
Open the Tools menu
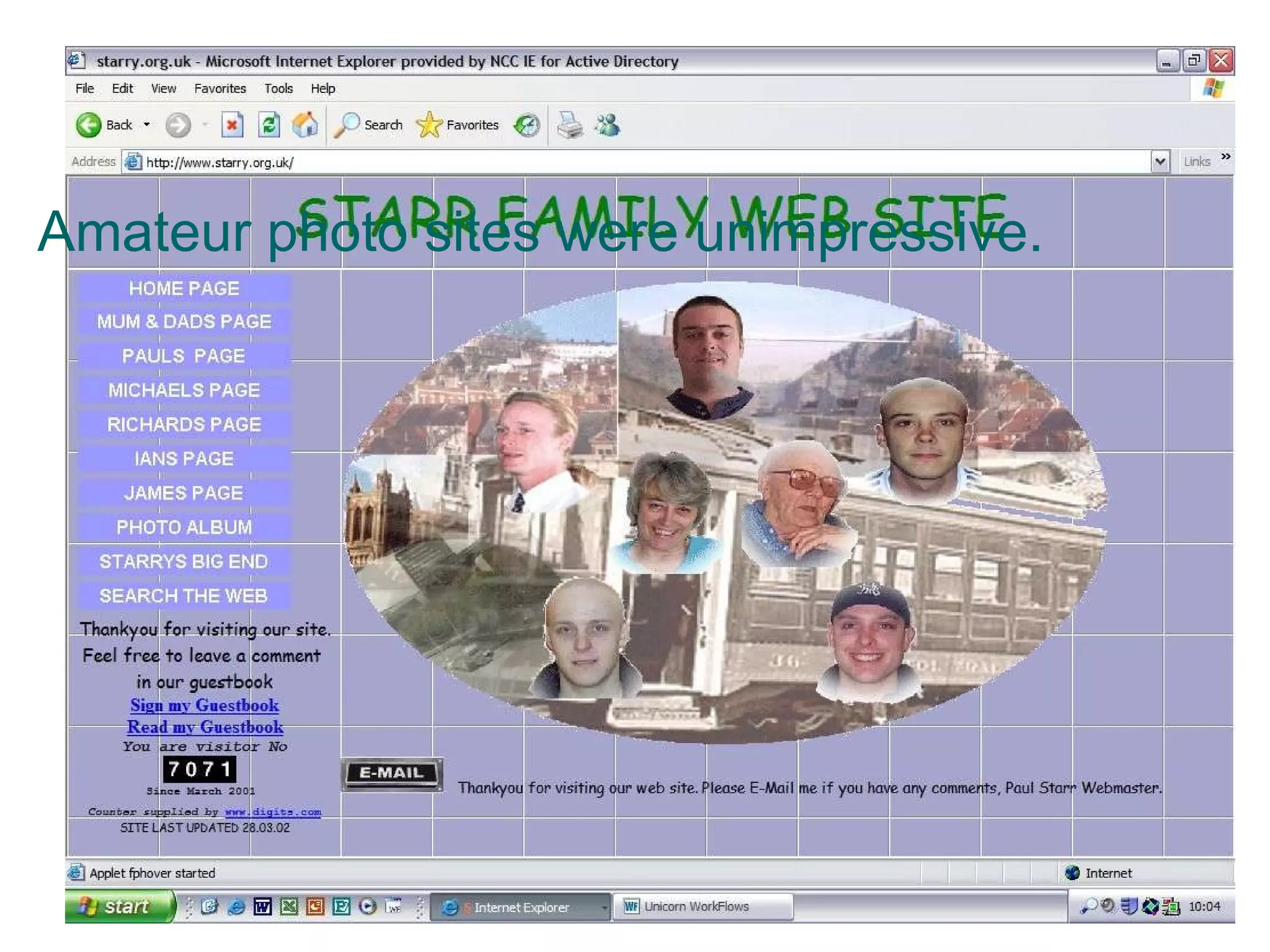pos(278,89)
